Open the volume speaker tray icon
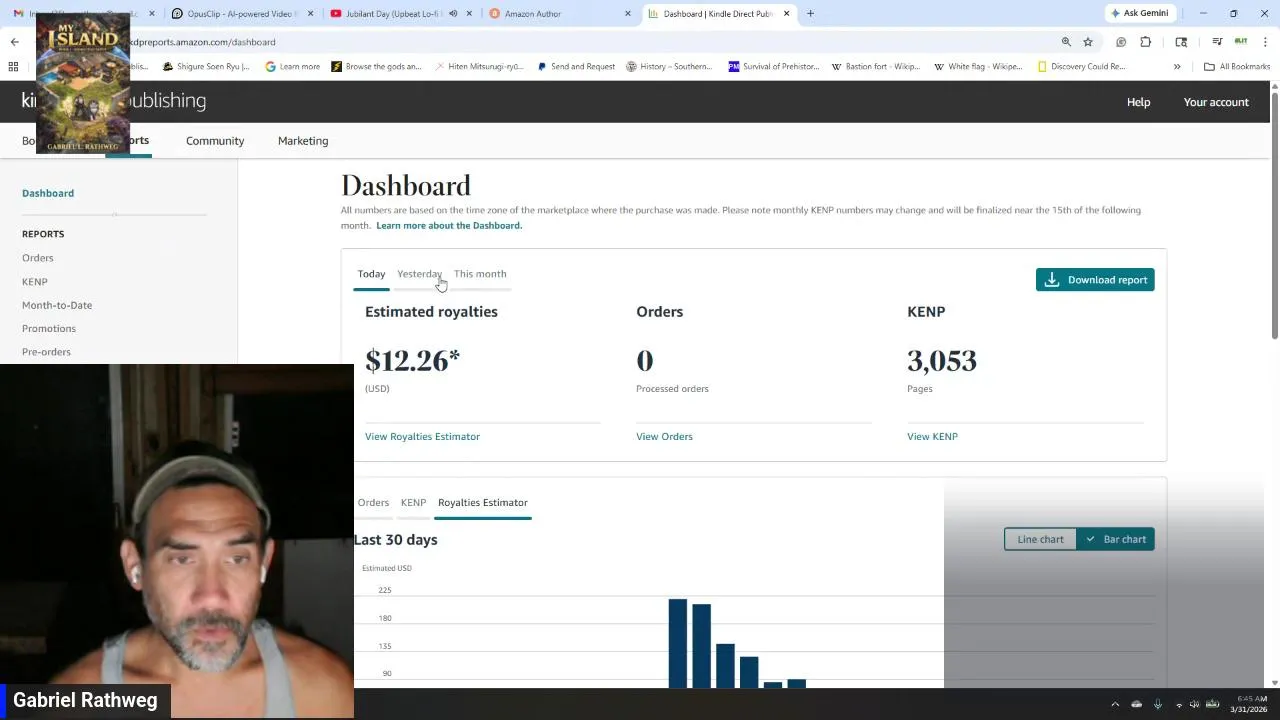This screenshot has width=1280, height=720. coord(1194,704)
